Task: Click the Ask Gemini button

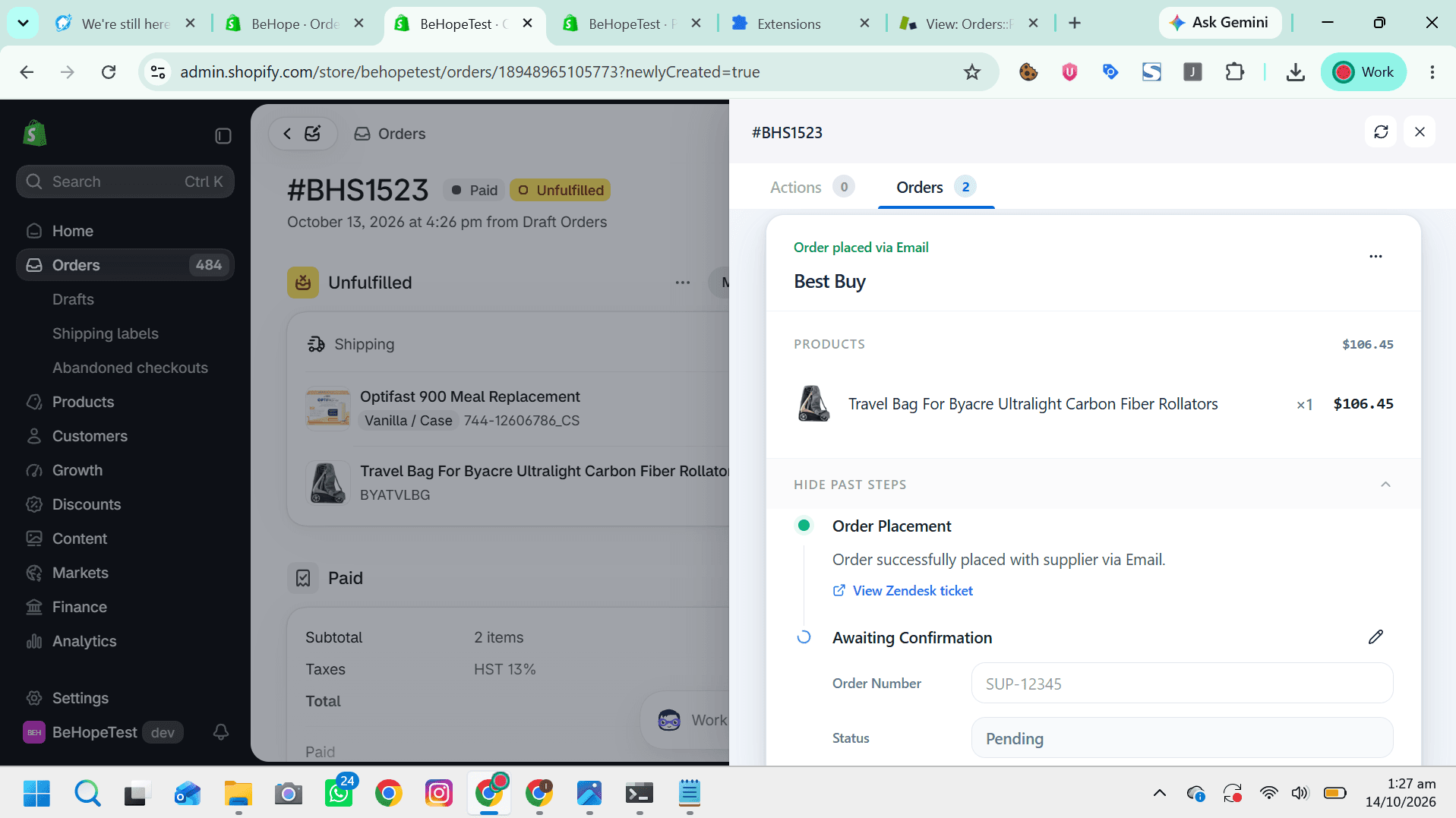Action: click(1220, 23)
